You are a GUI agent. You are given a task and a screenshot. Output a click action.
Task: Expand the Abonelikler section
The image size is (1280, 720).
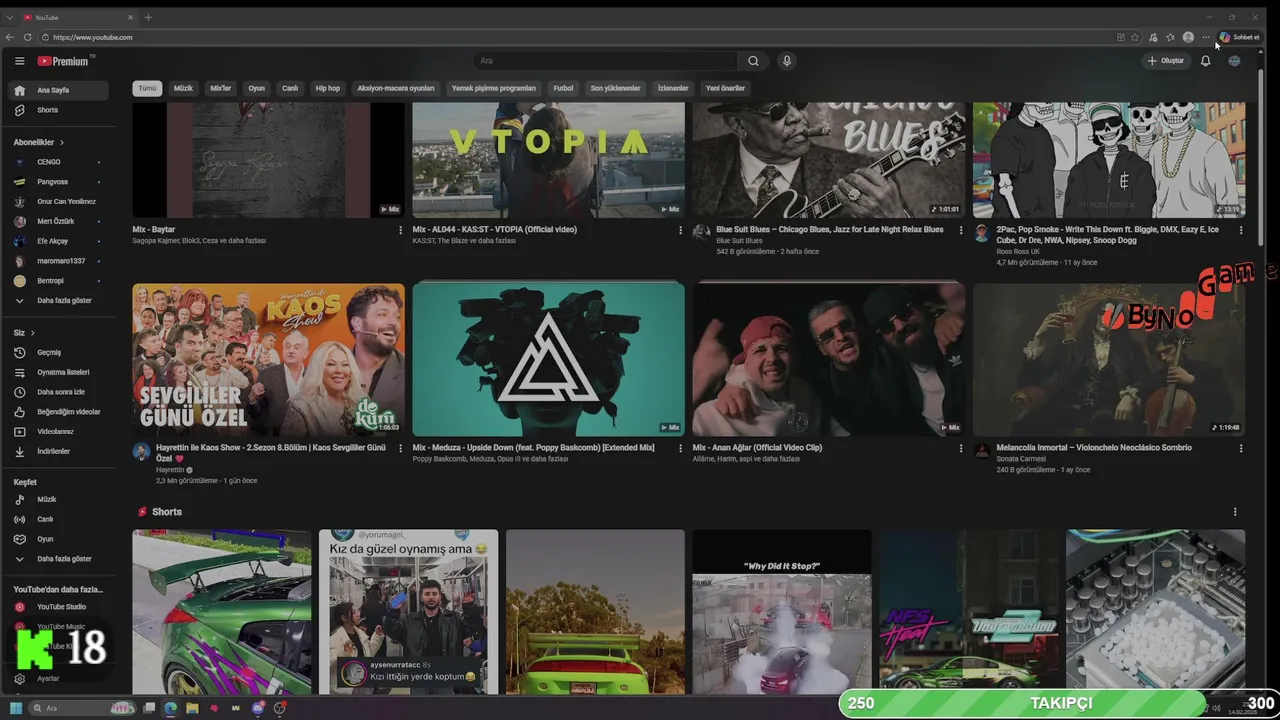(39, 142)
